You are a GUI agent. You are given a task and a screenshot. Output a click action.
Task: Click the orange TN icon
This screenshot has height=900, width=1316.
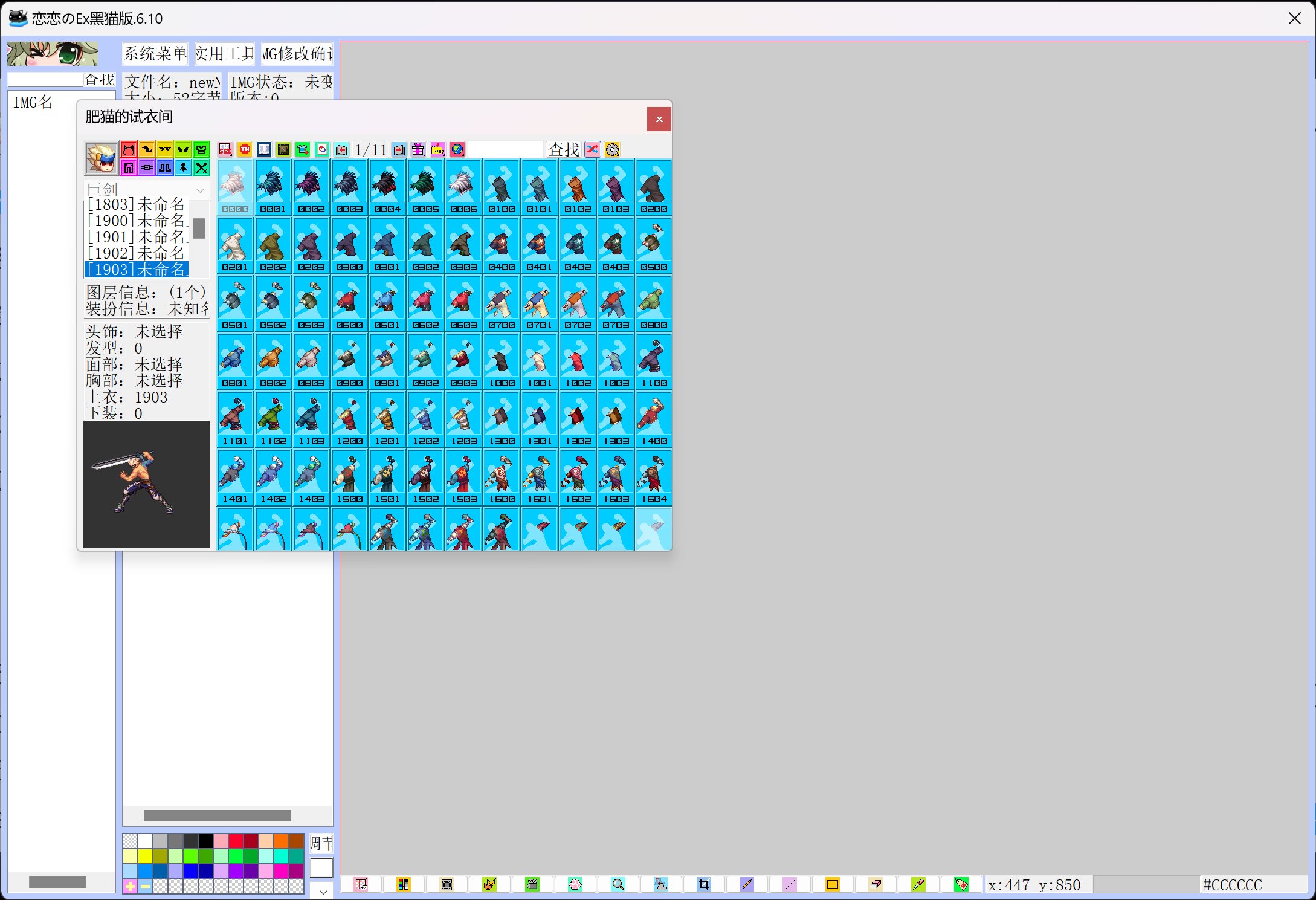coord(245,149)
